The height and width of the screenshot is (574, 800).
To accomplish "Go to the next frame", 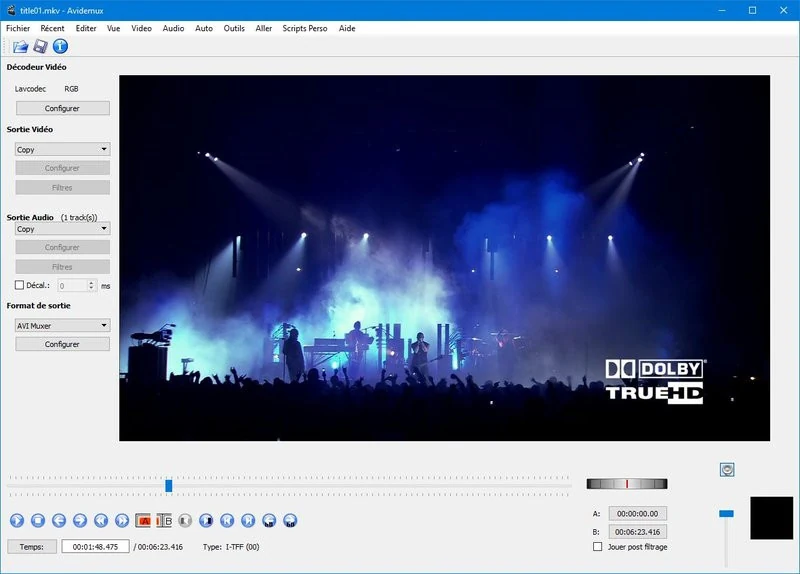I will [x=80, y=520].
